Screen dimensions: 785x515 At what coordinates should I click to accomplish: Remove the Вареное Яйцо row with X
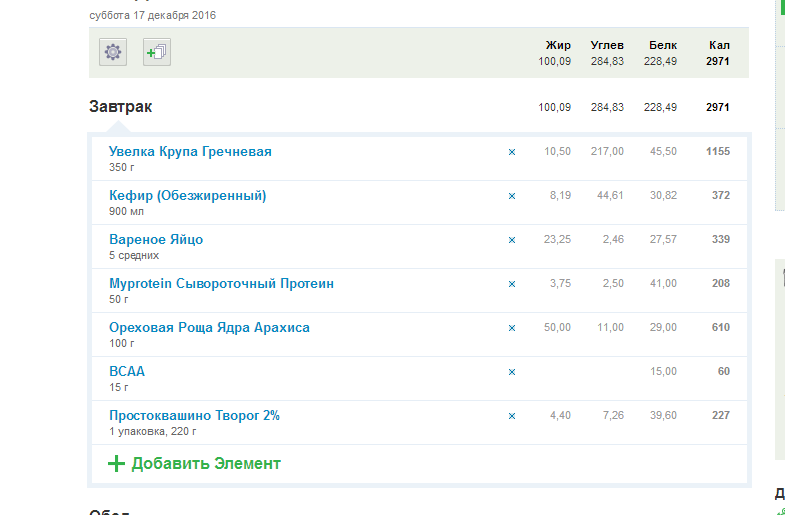click(512, 240)
